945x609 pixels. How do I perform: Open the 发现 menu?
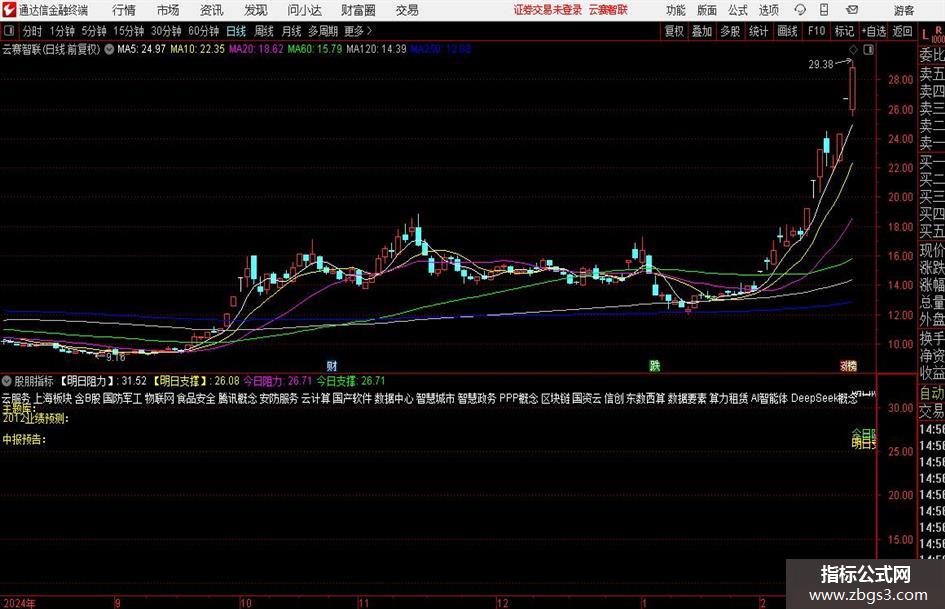256,10
